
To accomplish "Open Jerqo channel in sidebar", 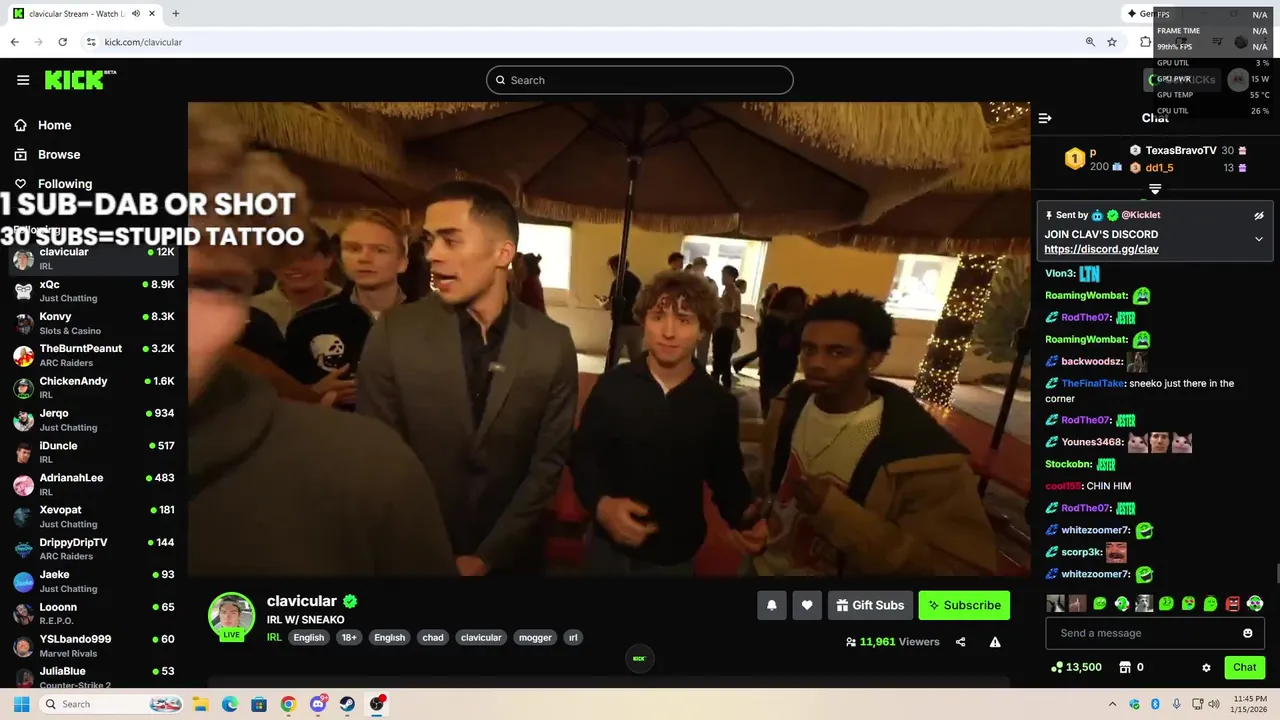I will 94,420.
